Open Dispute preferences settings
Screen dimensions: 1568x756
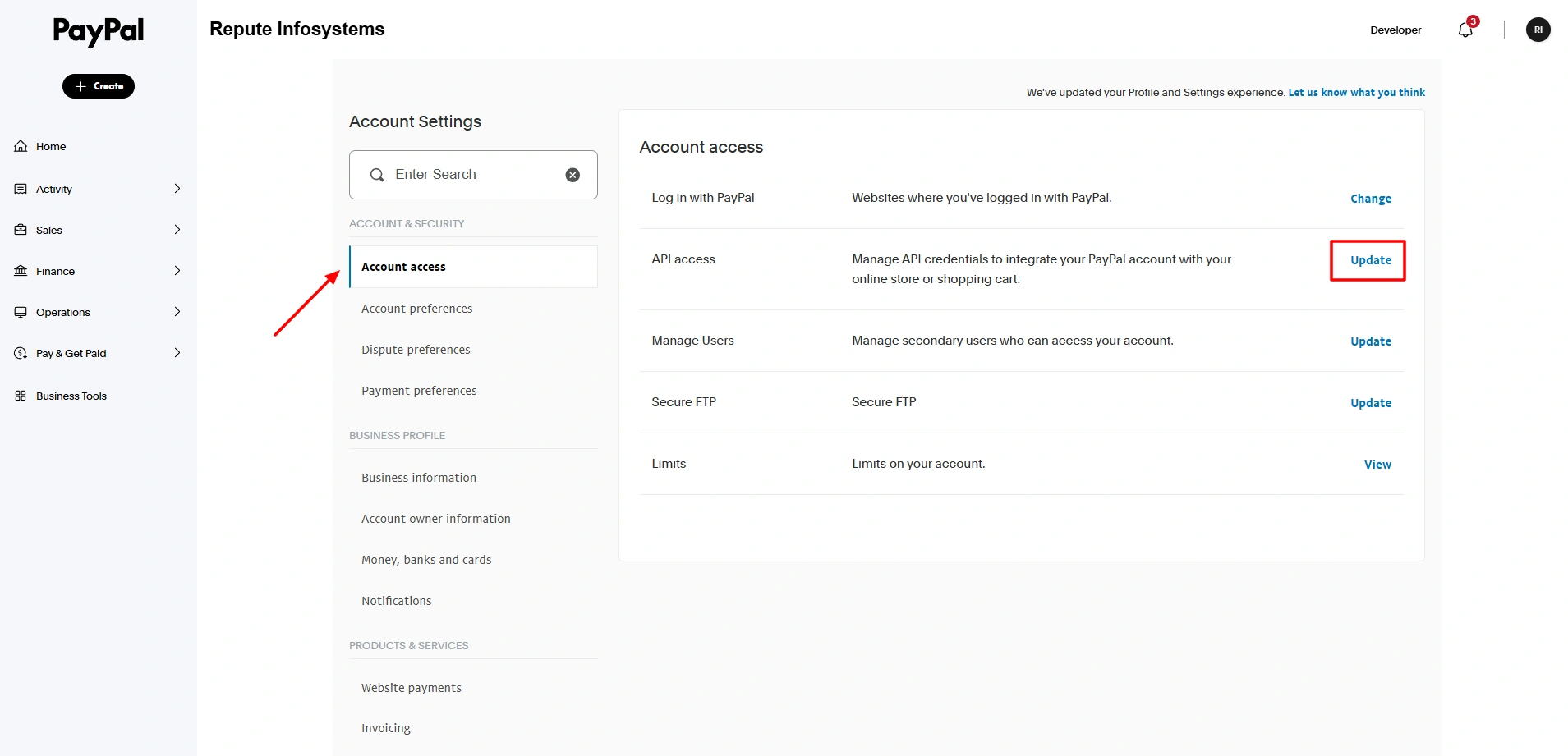[x=416, y=350]
